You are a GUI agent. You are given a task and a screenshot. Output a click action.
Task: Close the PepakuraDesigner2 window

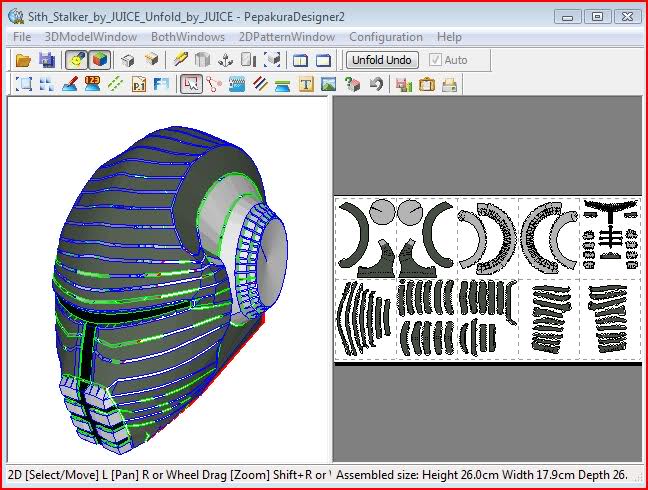(x=627, y=17)
